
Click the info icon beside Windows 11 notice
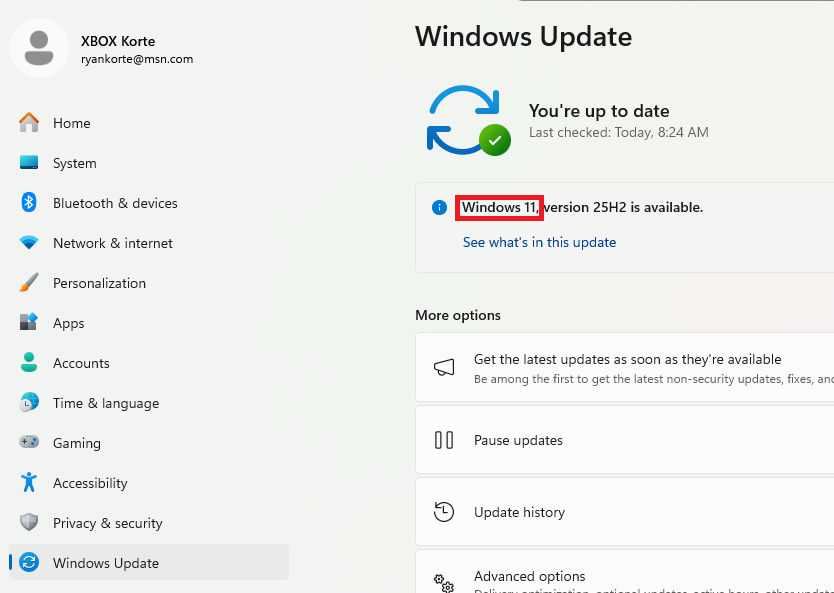[x=439, y=208]
